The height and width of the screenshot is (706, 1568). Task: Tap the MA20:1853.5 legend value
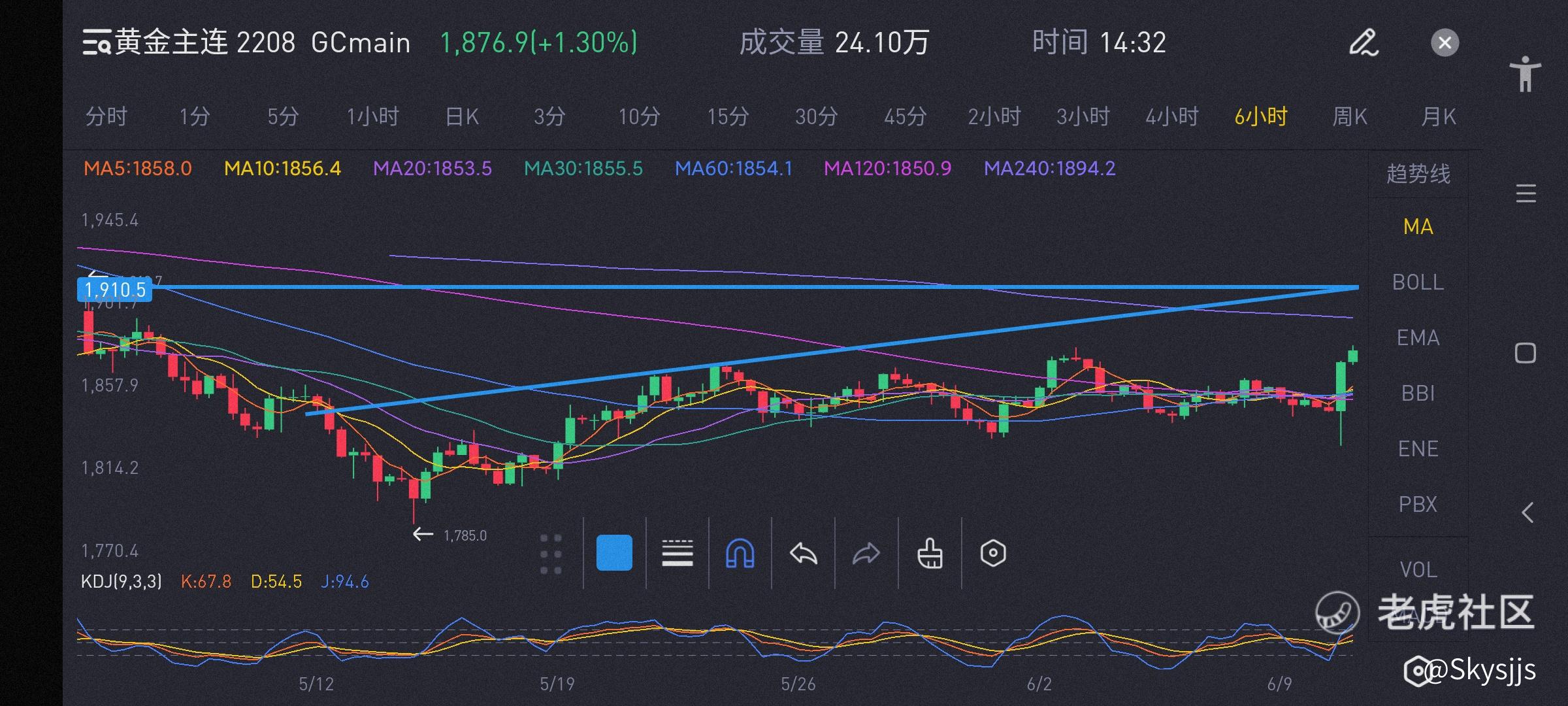[433, 169]
